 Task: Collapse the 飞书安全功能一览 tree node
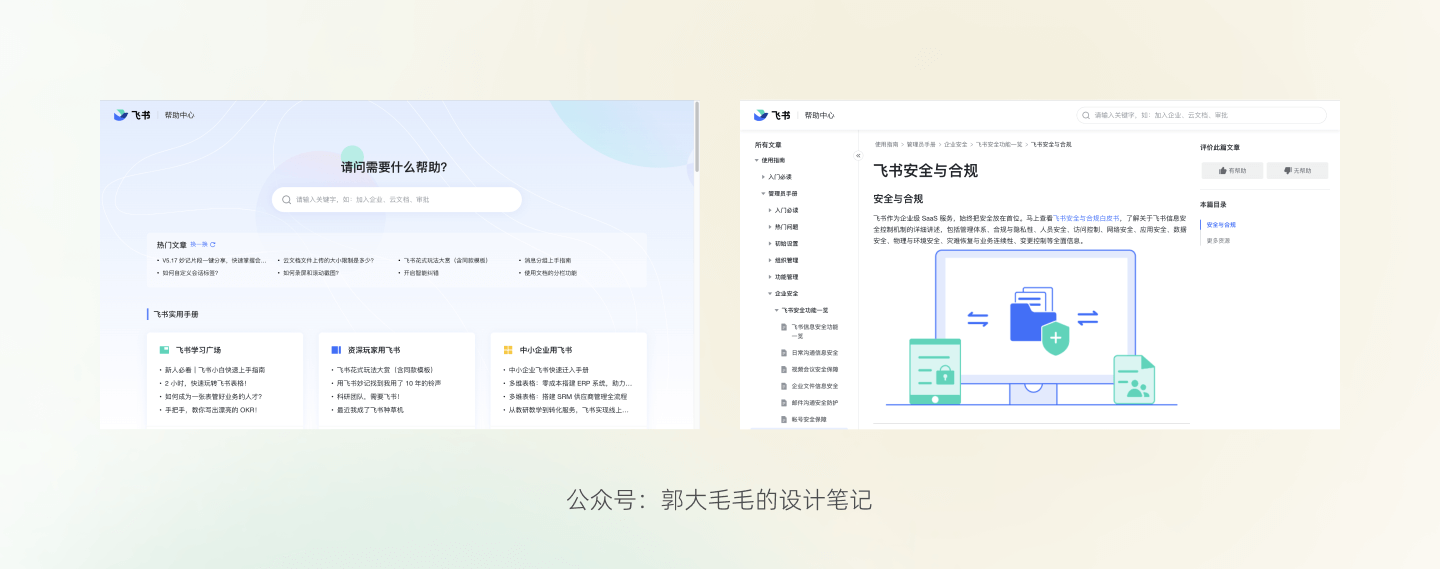tap(776, 310)
